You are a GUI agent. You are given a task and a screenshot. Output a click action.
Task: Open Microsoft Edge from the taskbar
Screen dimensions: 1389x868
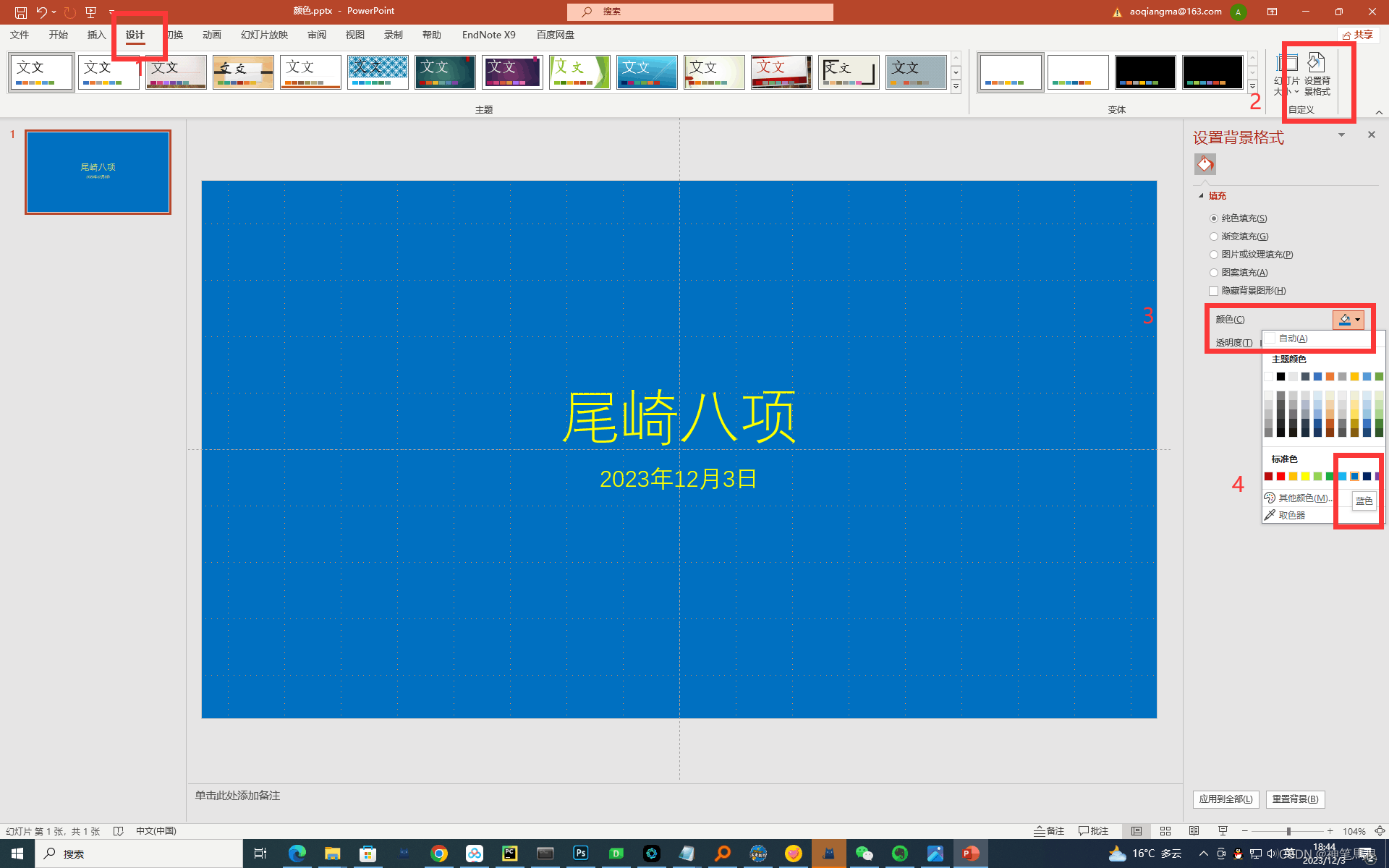pos(297,854)
